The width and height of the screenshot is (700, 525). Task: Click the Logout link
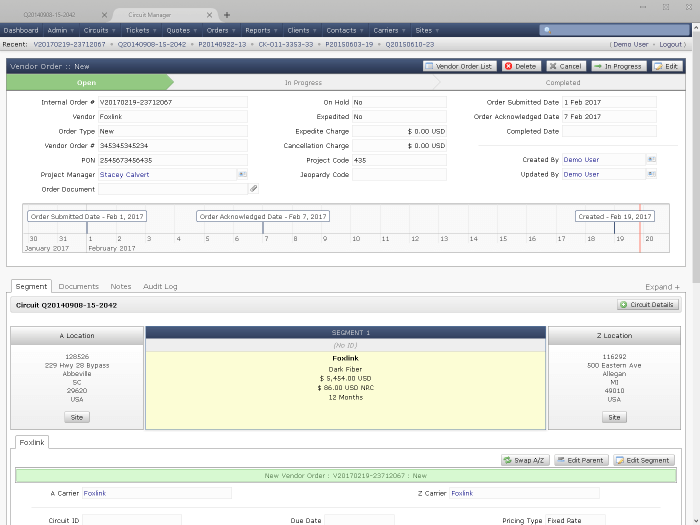tap(672, 44)
